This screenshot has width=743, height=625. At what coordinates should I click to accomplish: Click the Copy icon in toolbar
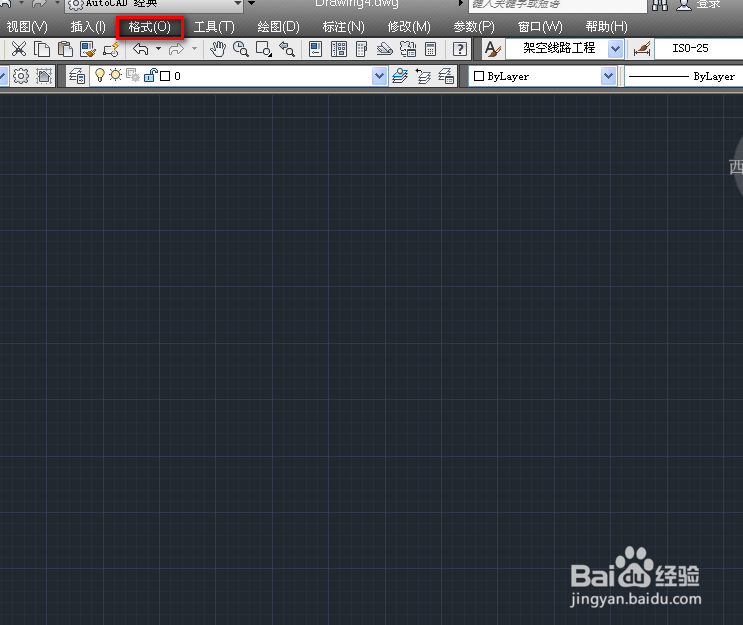pos(42,49)
